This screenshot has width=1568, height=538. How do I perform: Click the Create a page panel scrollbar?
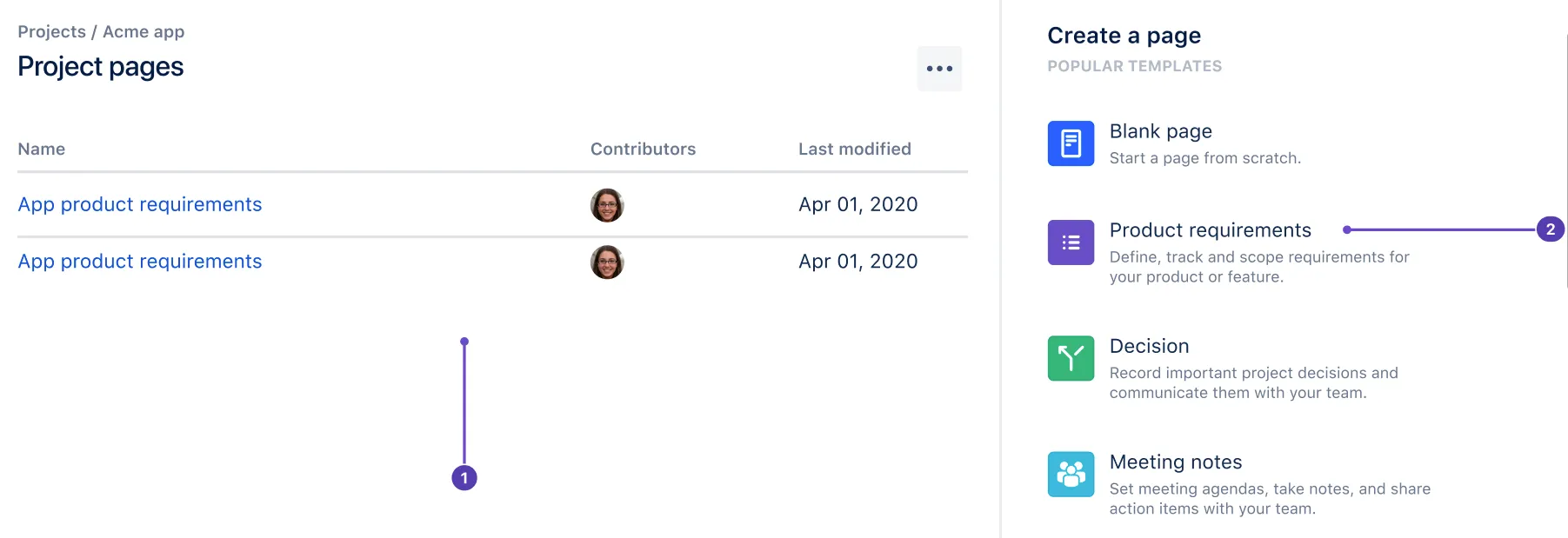(x=1566, y=161)
